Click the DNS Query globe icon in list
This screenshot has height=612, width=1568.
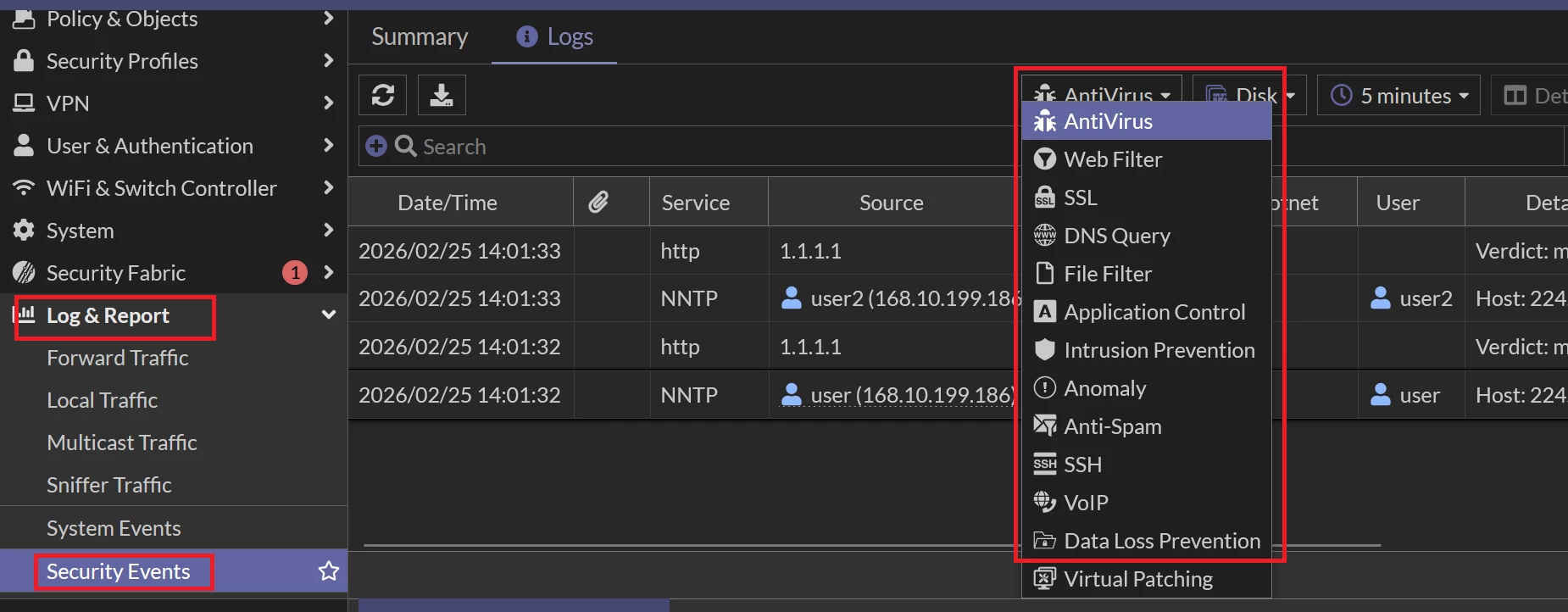point(1045,235)
